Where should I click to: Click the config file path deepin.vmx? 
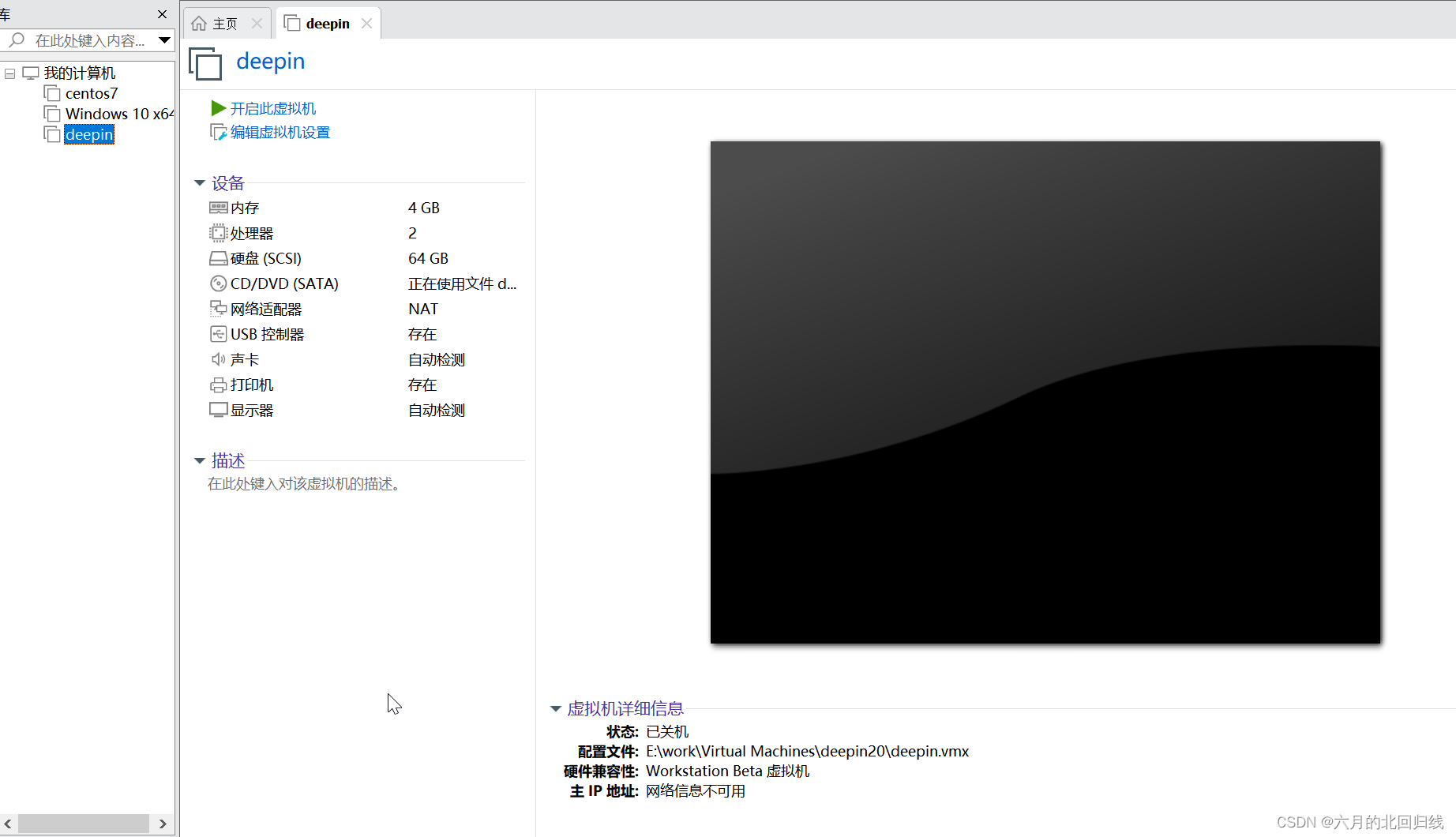pos(807,751)
